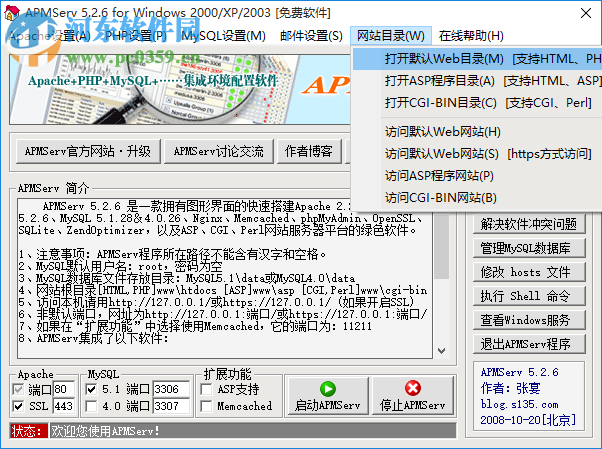This screenshot has width=602, height=449.
Task: Click the APMServ 5.2.6 version text in info box
Action: 519,372
